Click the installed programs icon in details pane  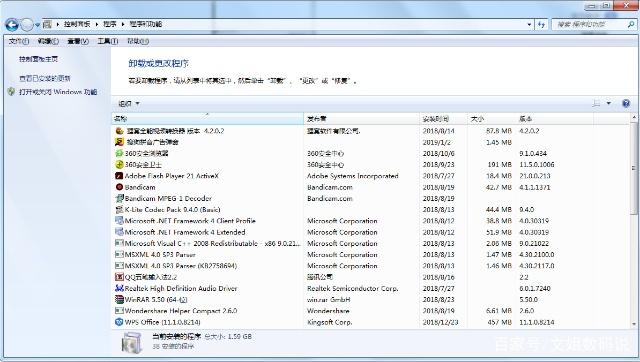tap(132, 343)
